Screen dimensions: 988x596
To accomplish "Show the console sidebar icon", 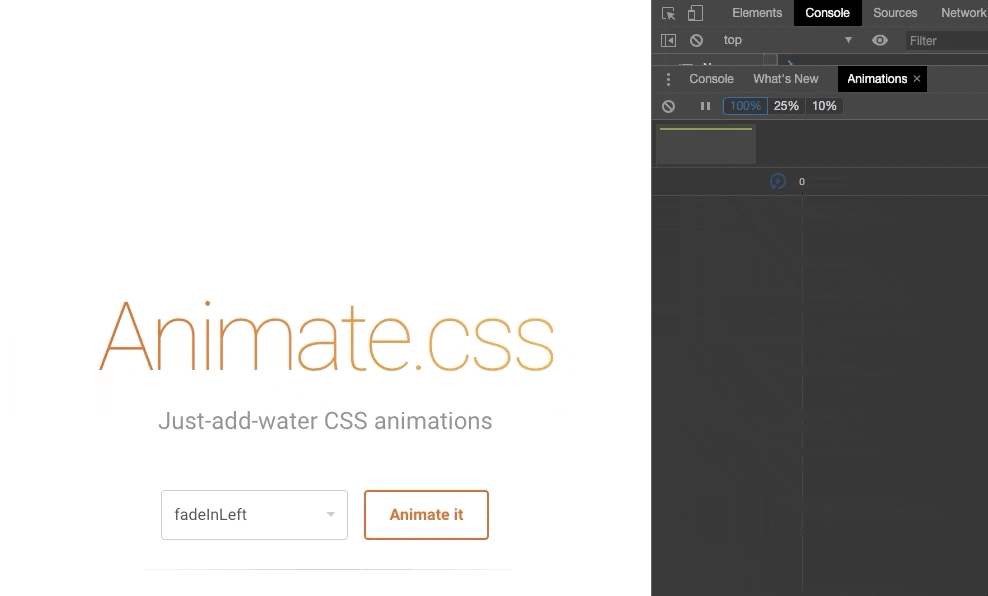I will point(668,40).
